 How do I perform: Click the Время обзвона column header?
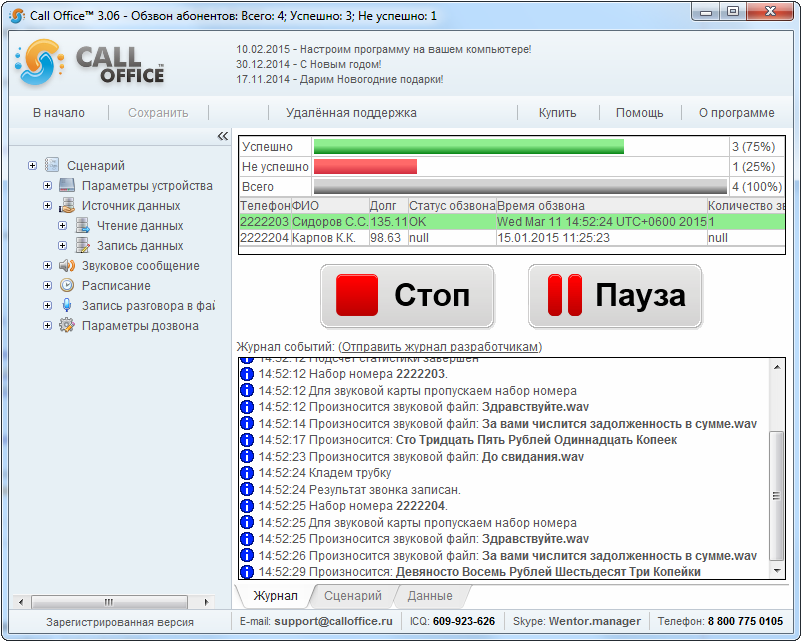tap(602, 206)
